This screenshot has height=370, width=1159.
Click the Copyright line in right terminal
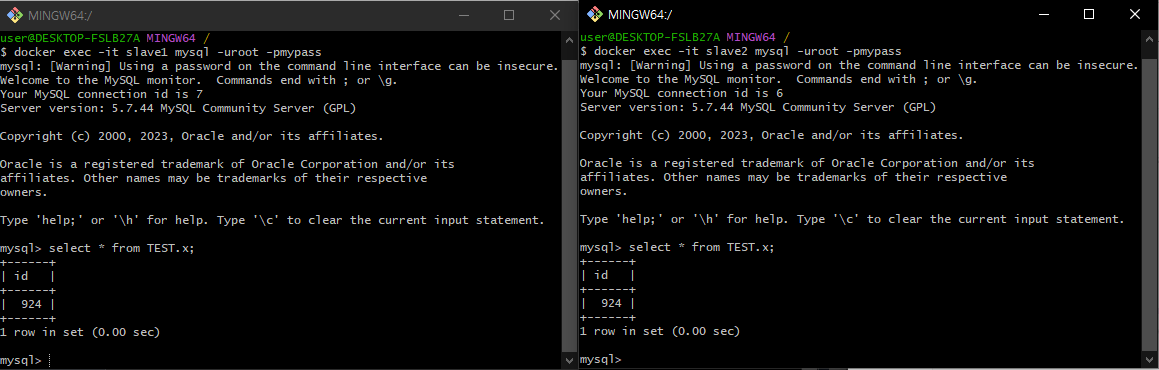tap(772, 135)
